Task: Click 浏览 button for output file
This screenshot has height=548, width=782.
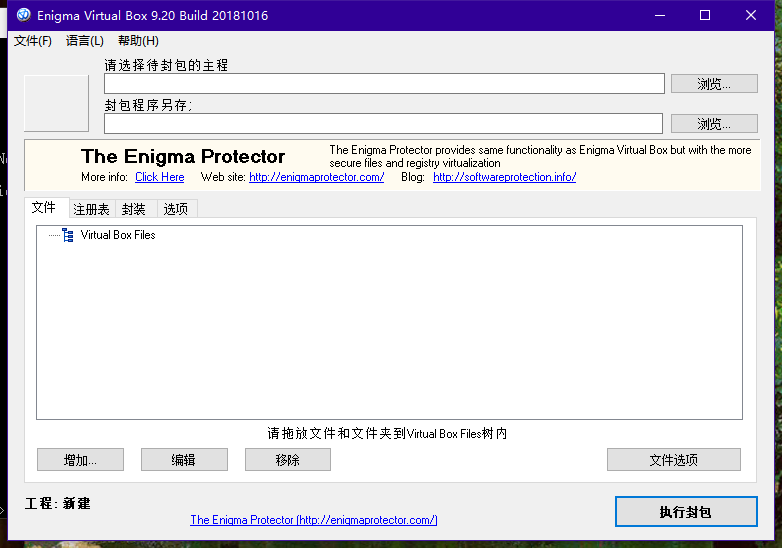Action: click(x=714, y=124)
